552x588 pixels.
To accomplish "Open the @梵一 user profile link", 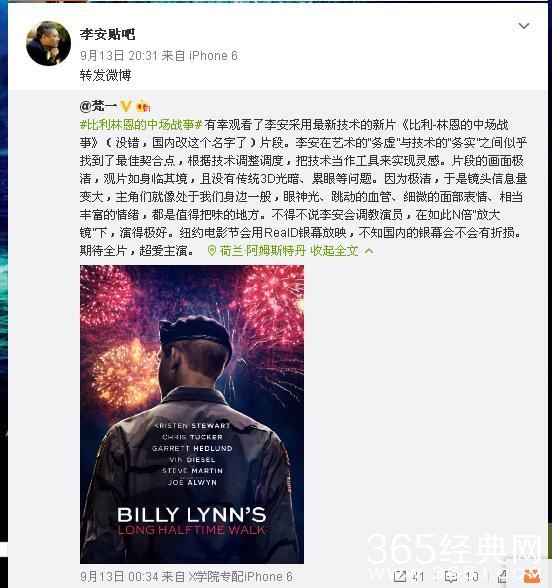I will coord(98,106).
